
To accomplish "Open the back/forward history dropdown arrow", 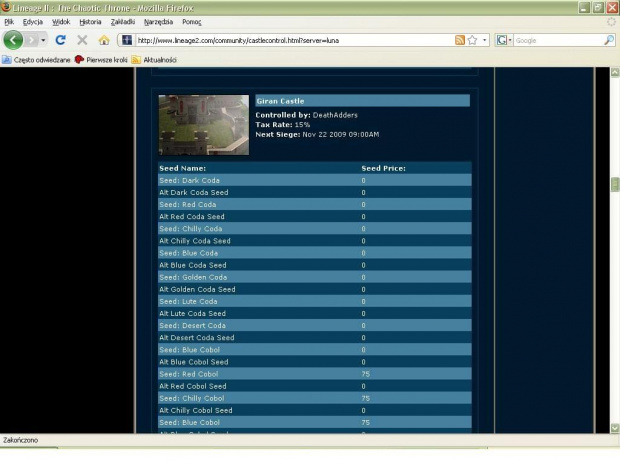I will [43, 40].
